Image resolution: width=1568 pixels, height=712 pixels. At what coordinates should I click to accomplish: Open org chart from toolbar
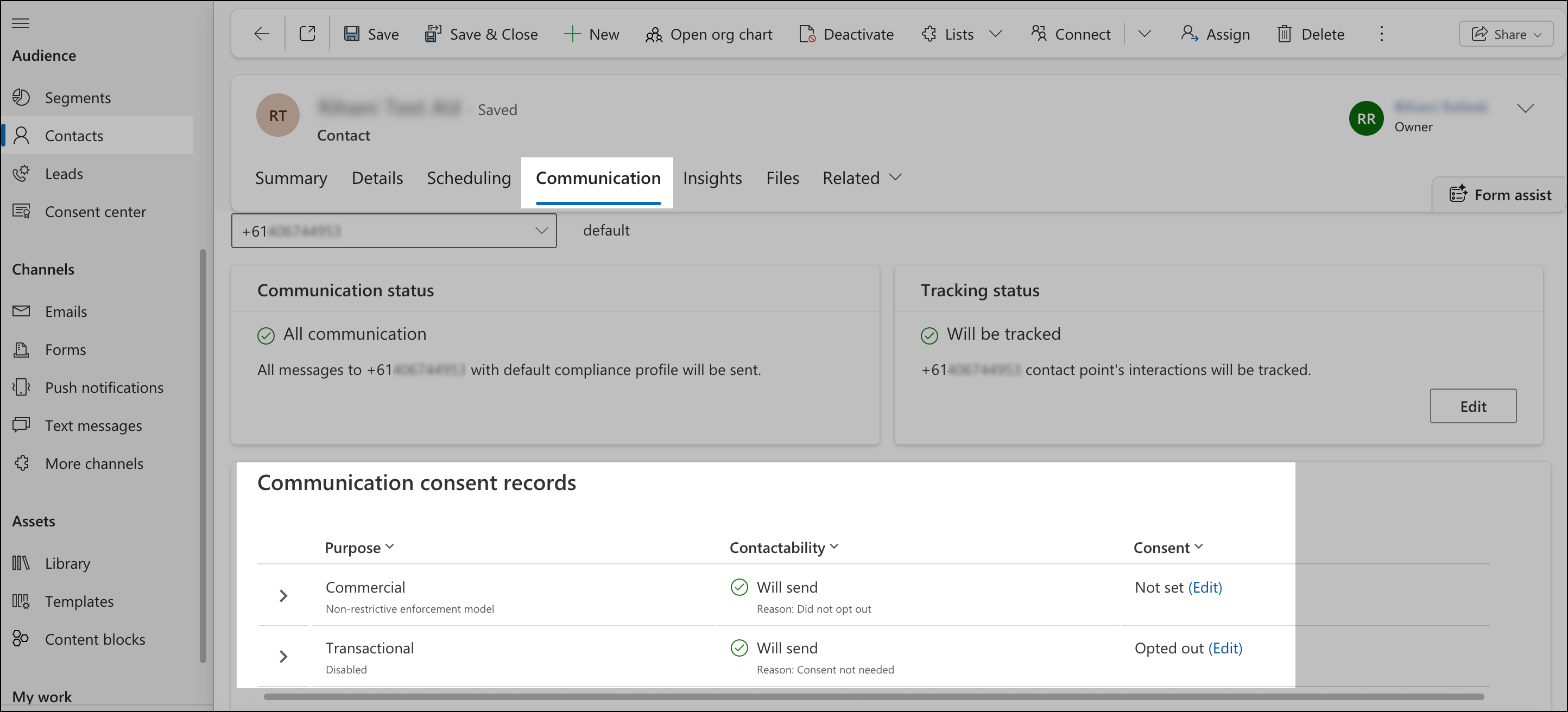coord(709,34)
